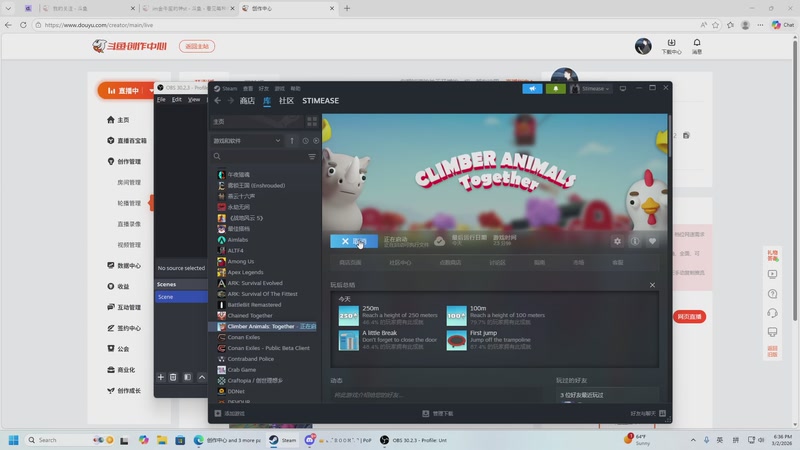Open the 社区 community tab in Steam

[x=286, y=101]
